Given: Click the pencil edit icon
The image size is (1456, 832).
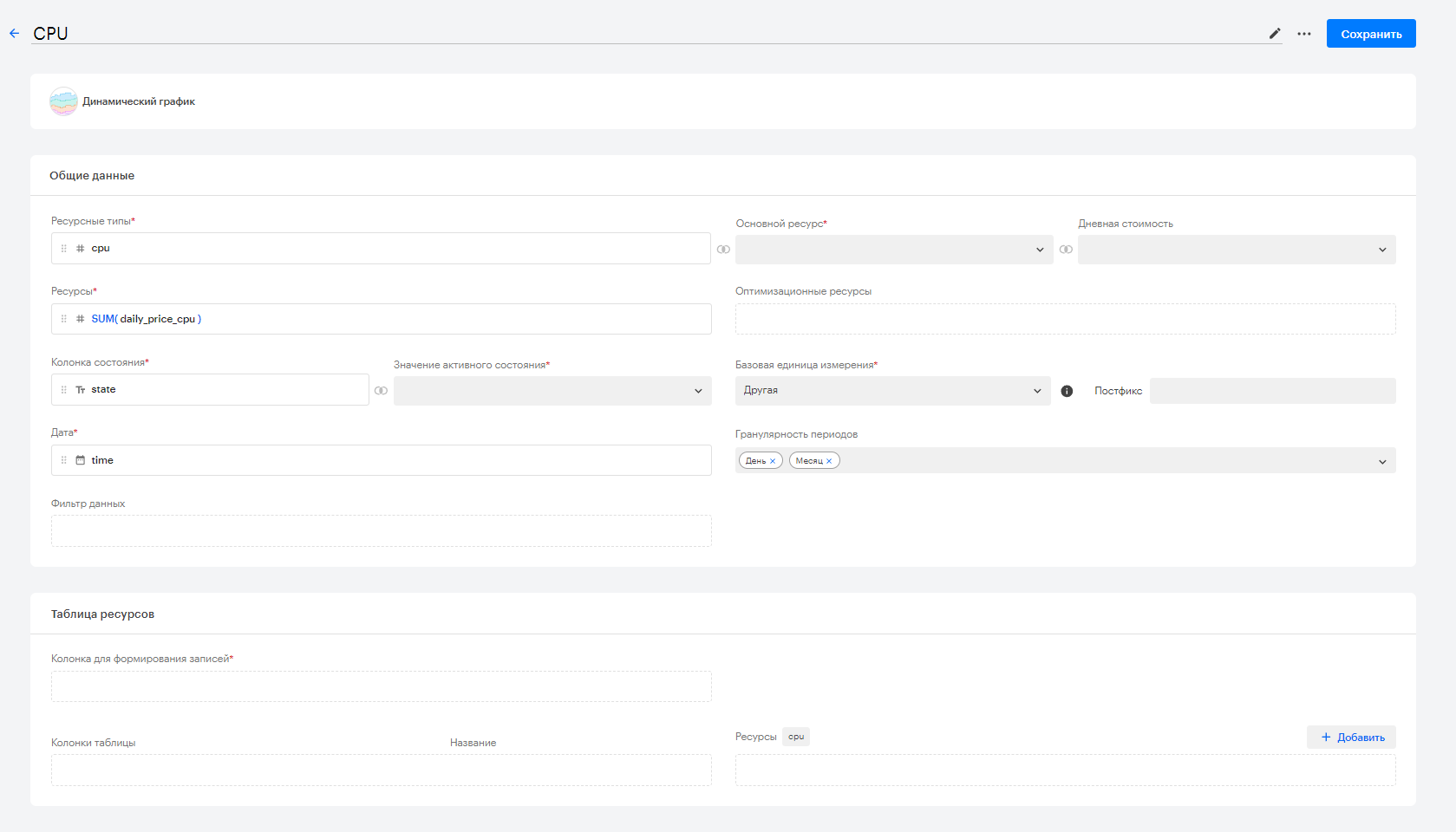Looking at the screenshot, I should tap(1275, 34).
